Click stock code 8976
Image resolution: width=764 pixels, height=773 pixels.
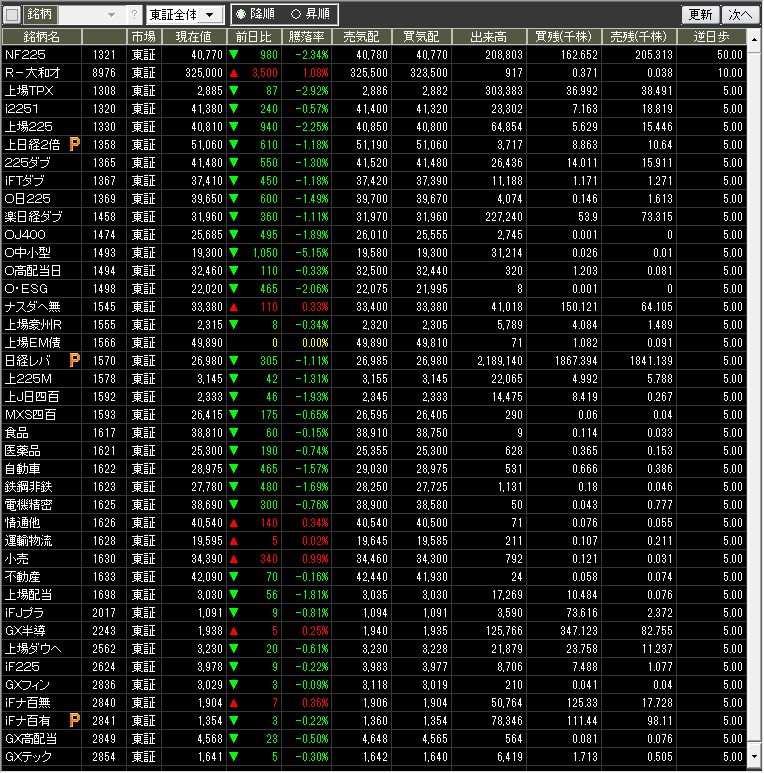(104, 73)
